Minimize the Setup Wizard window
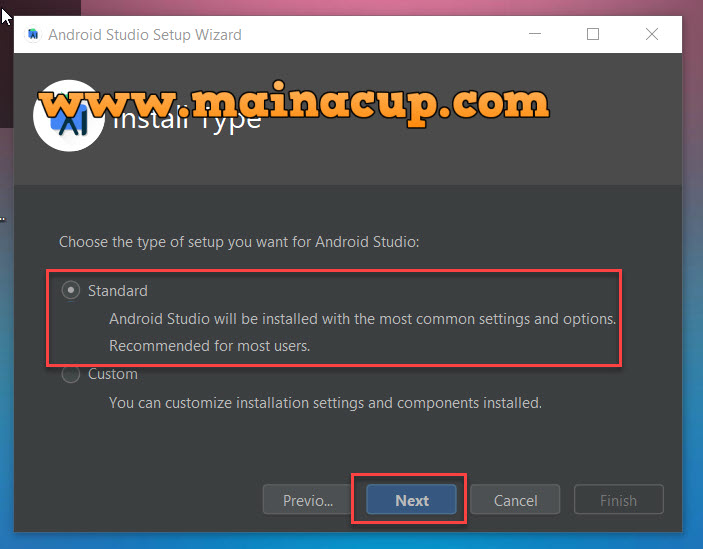Screen dimensions: 703x549 tap(534, 34)
